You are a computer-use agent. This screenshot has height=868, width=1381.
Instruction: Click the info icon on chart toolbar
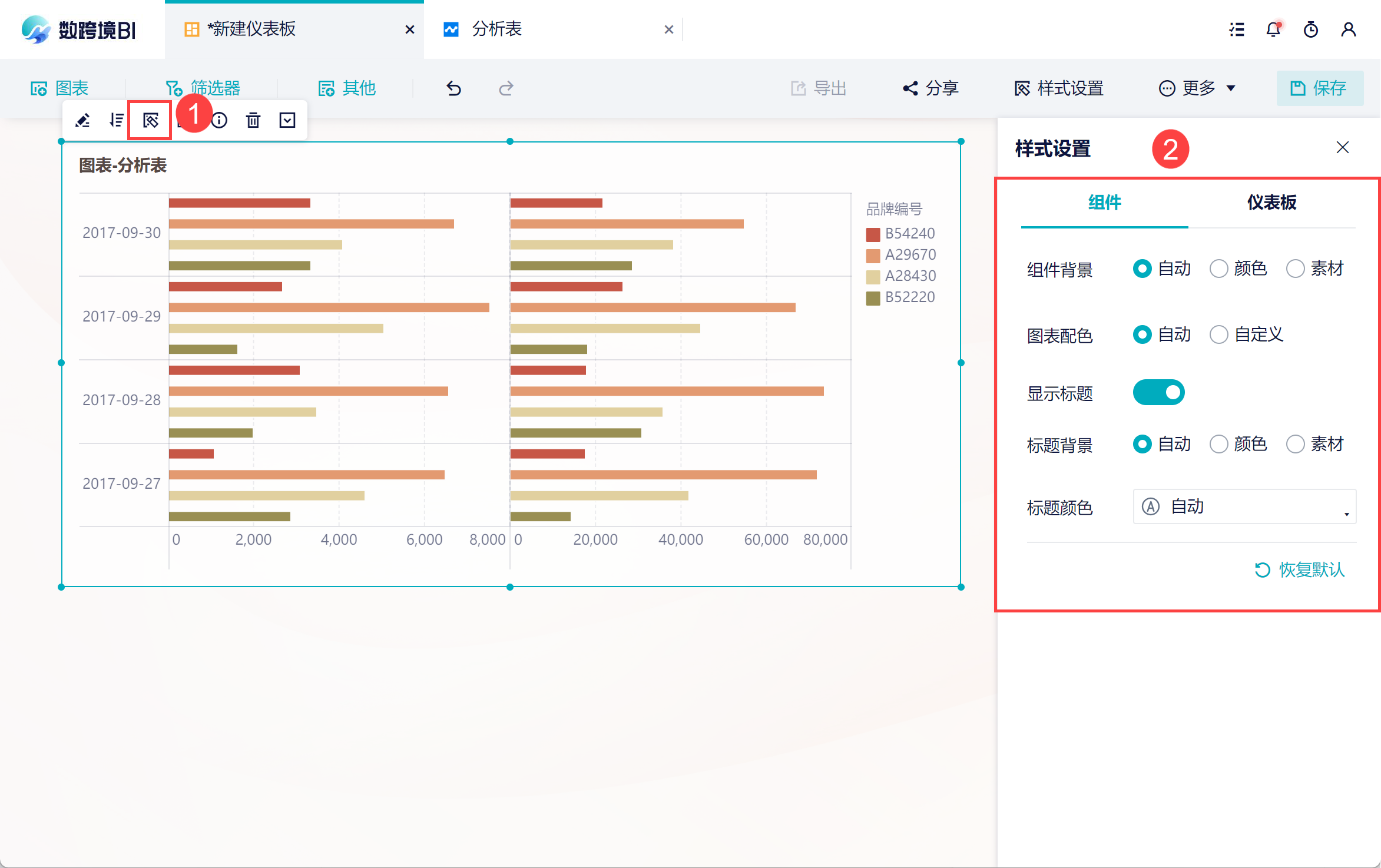click(x=220, y=121)
